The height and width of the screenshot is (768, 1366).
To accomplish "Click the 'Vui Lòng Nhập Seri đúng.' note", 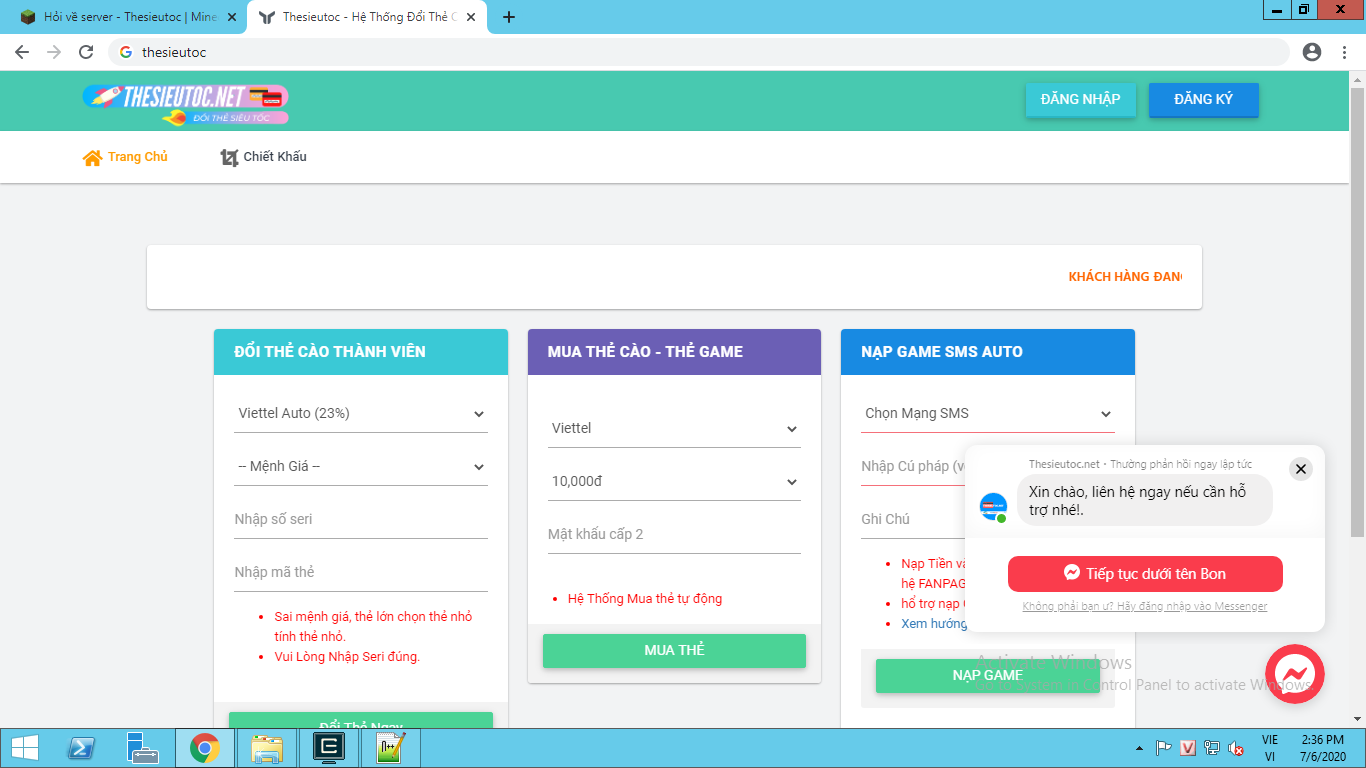I will pos(347,657).
